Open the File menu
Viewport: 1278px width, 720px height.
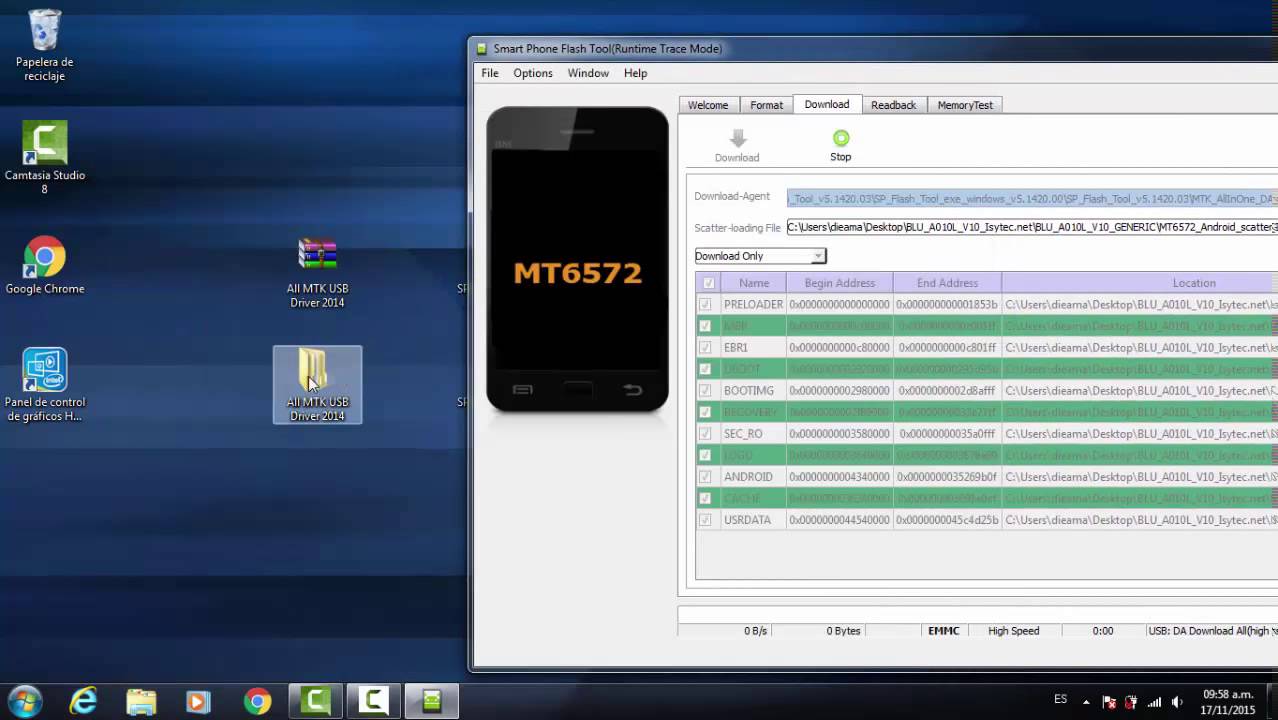coord(490,73)
